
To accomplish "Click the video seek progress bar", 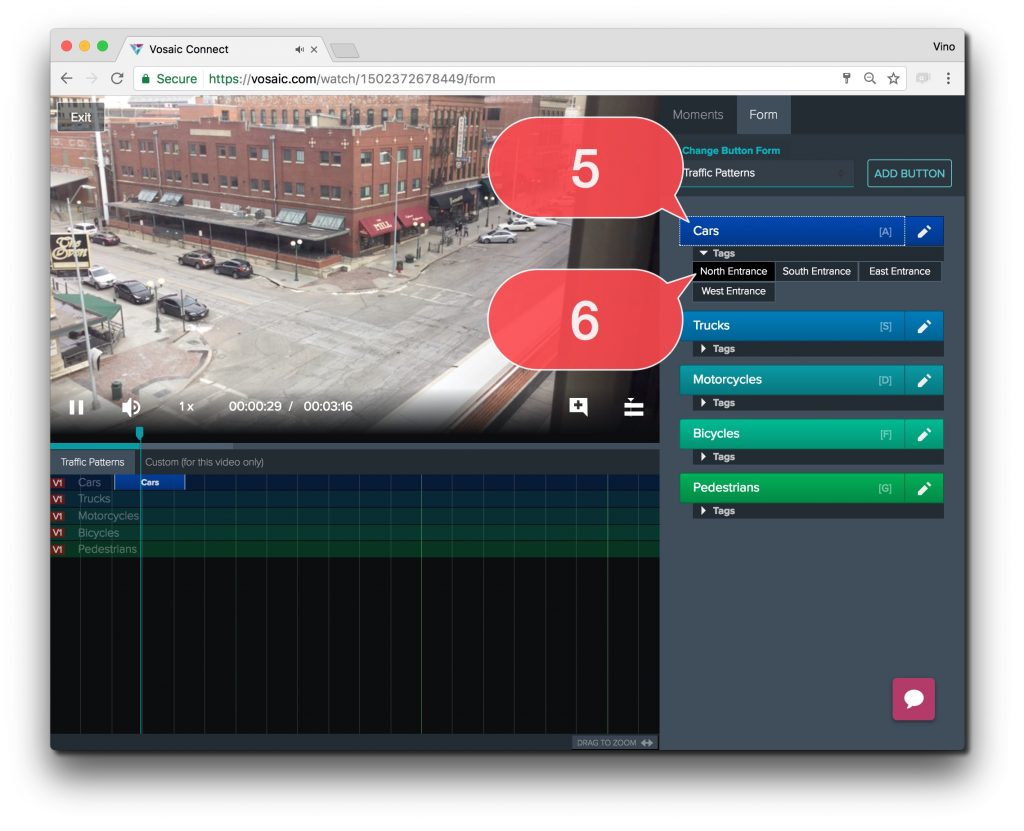I will (355, 446).
